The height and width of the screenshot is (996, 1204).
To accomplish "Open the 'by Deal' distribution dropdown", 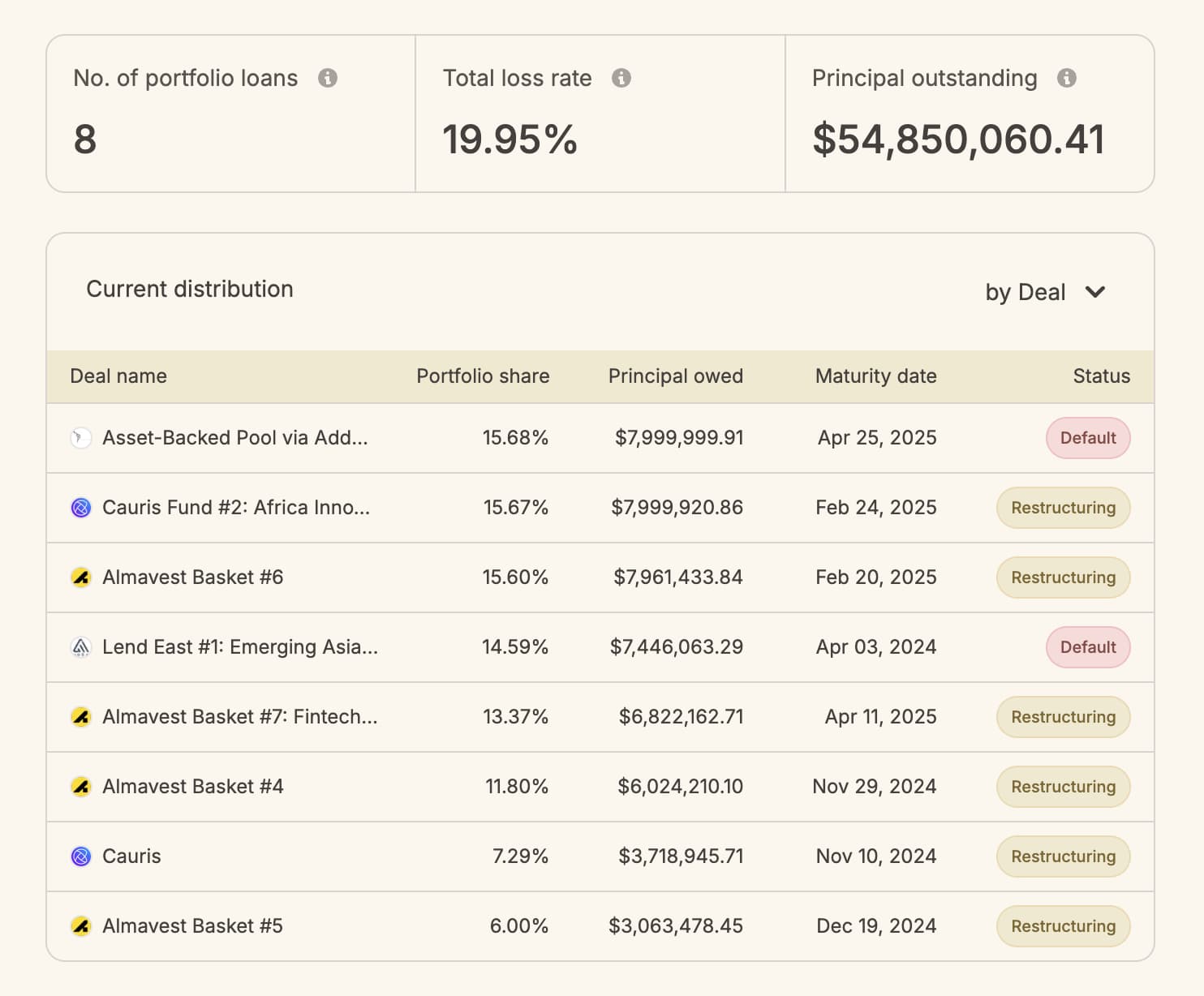I will 1026,292.
